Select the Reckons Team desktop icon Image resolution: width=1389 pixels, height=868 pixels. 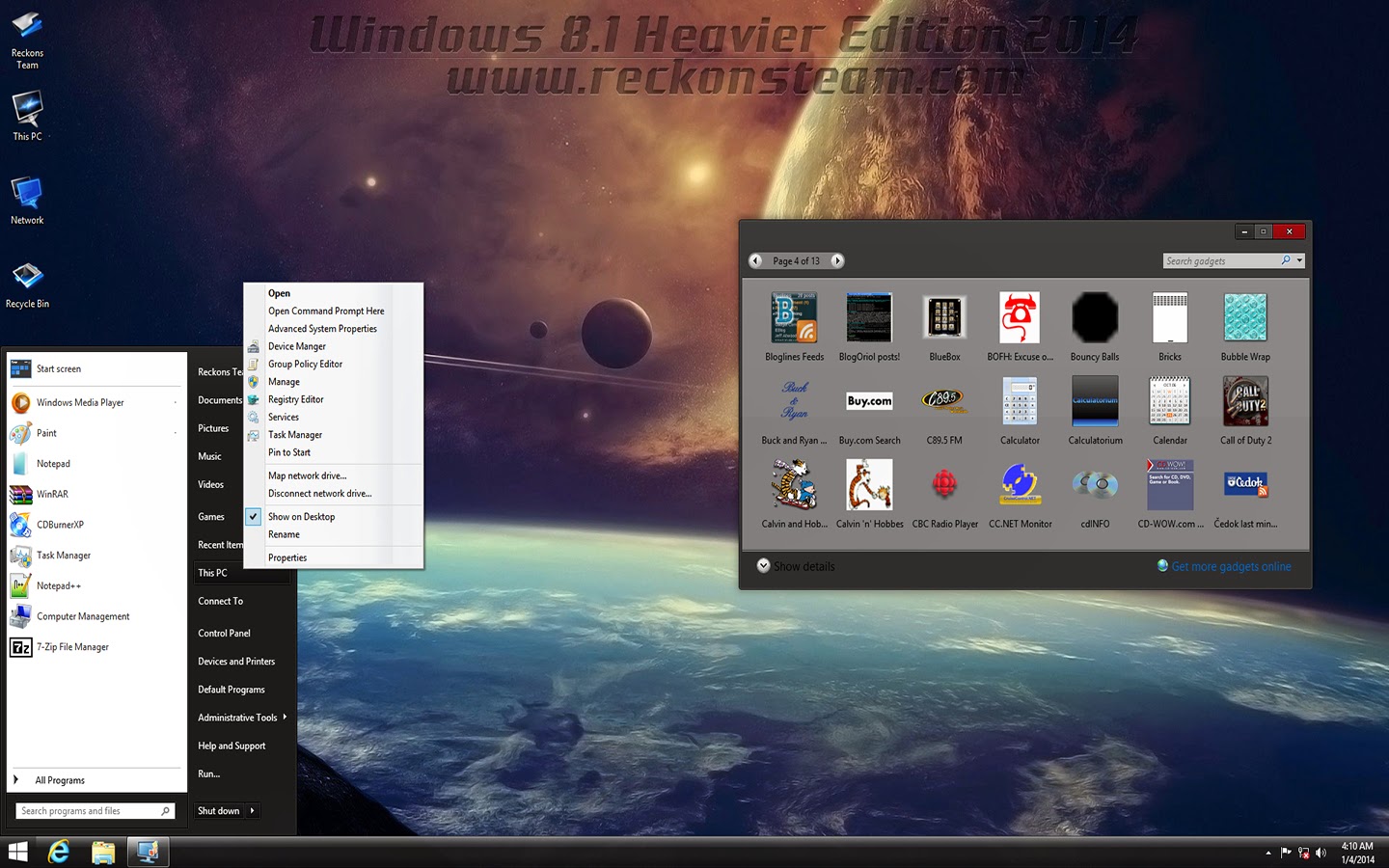pos(27,39)
